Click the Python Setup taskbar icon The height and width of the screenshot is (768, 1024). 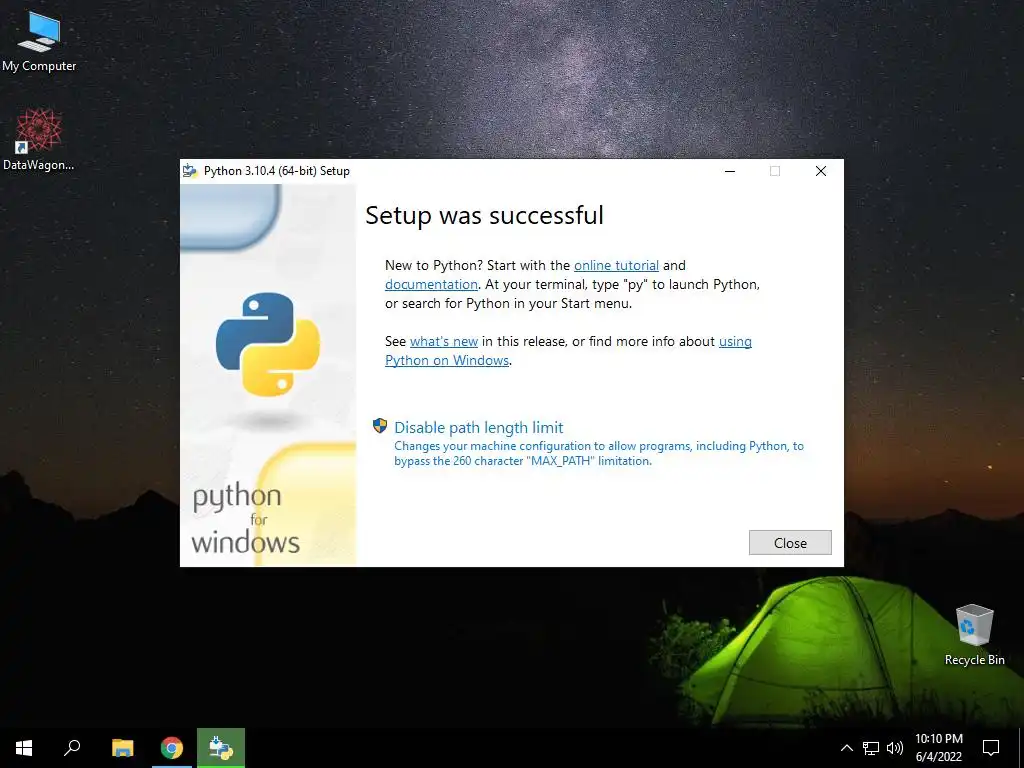[x=221, y=748]
